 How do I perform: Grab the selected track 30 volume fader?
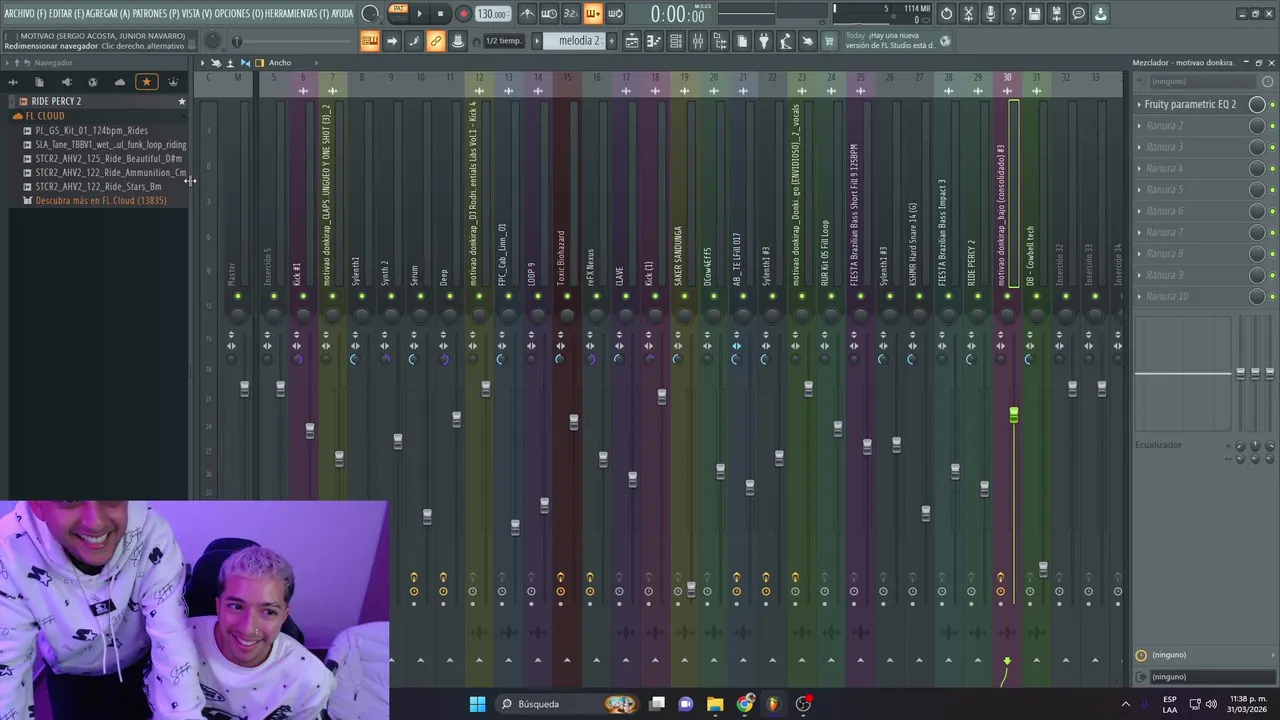(1014, 414)
